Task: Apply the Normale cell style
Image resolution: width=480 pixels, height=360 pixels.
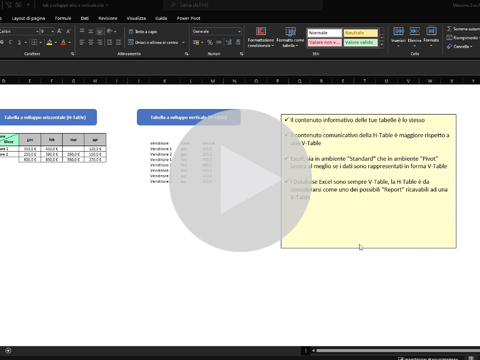Action: click(324, 33)
